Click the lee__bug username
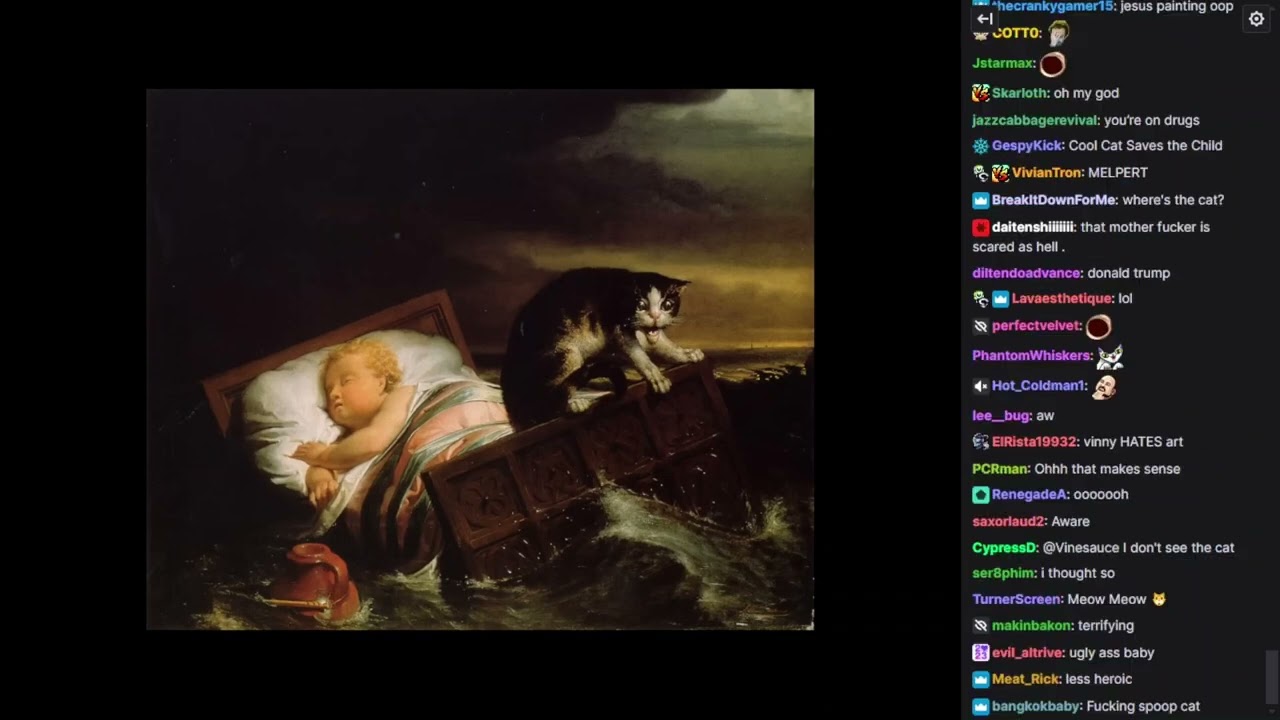 pos(1001,416)
